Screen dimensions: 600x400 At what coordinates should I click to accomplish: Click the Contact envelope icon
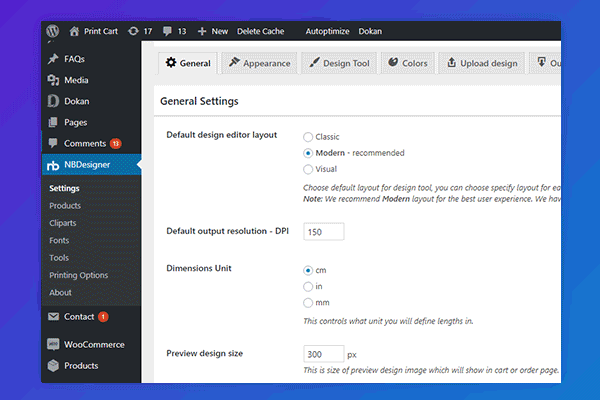click(x=54, y=317)
